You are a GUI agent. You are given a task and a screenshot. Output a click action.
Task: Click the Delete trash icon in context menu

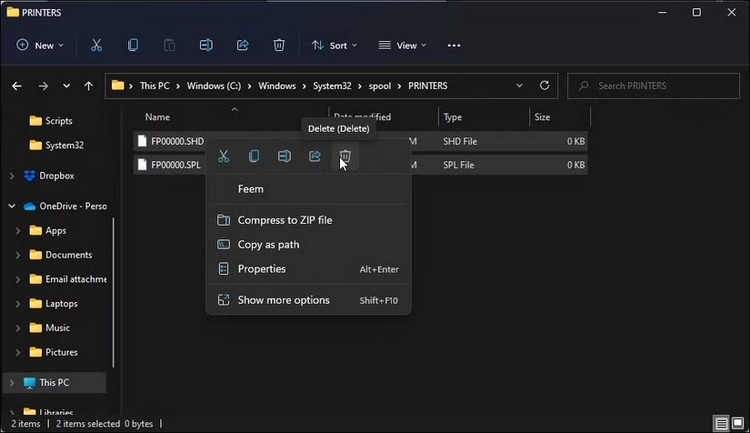(x=345, y=156)
